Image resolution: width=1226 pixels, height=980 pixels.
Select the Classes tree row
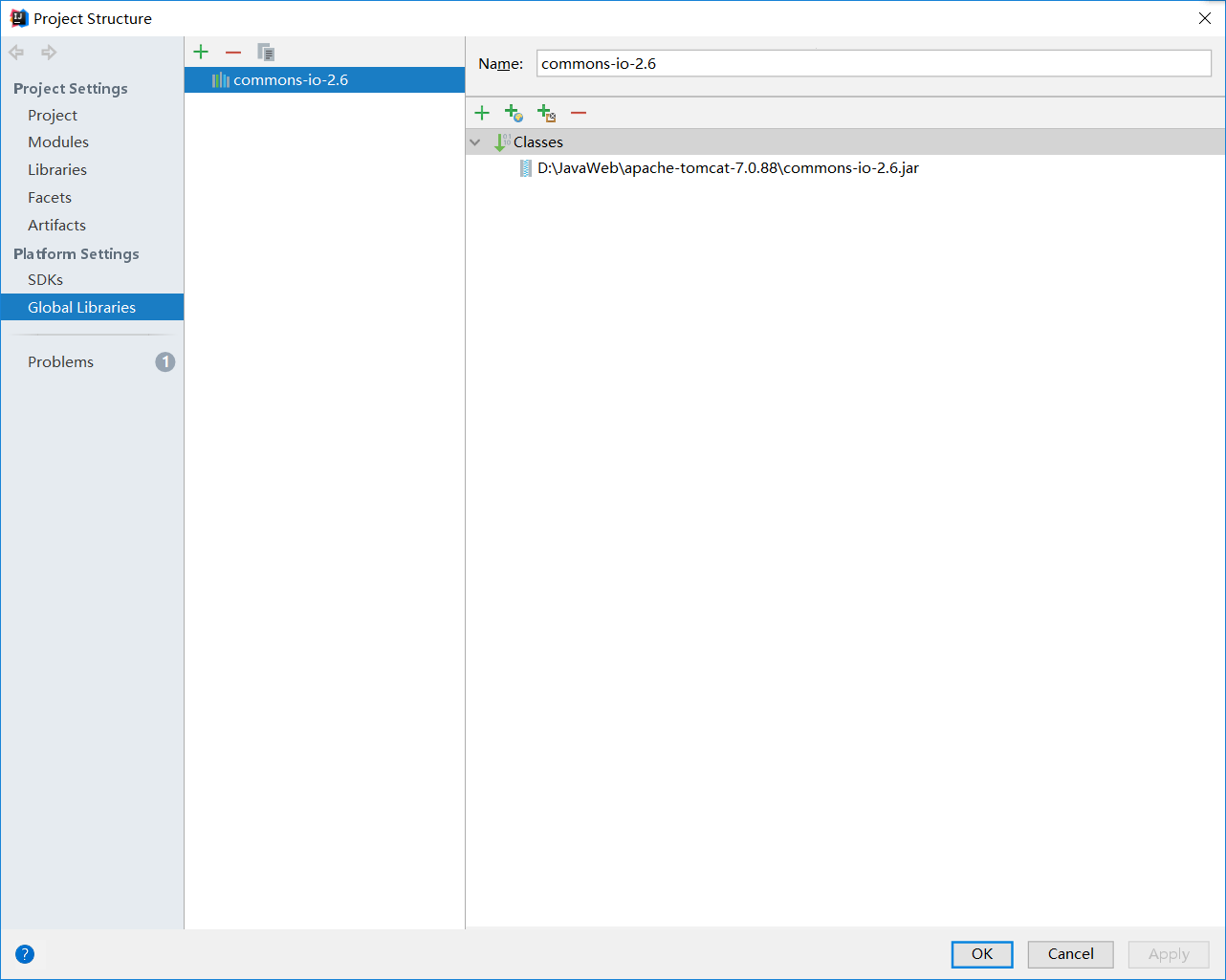[845, 142]
